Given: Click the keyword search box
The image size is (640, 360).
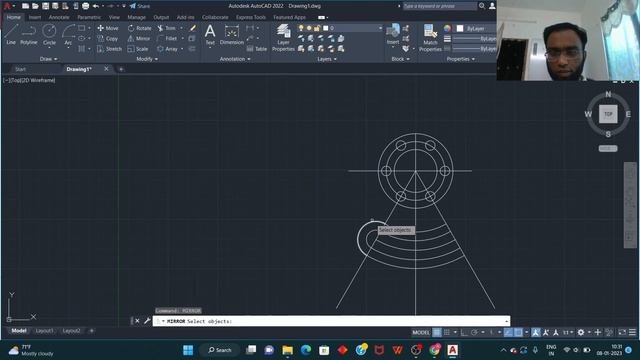Looking at the screenshot, I should click(x=440, y=6).
